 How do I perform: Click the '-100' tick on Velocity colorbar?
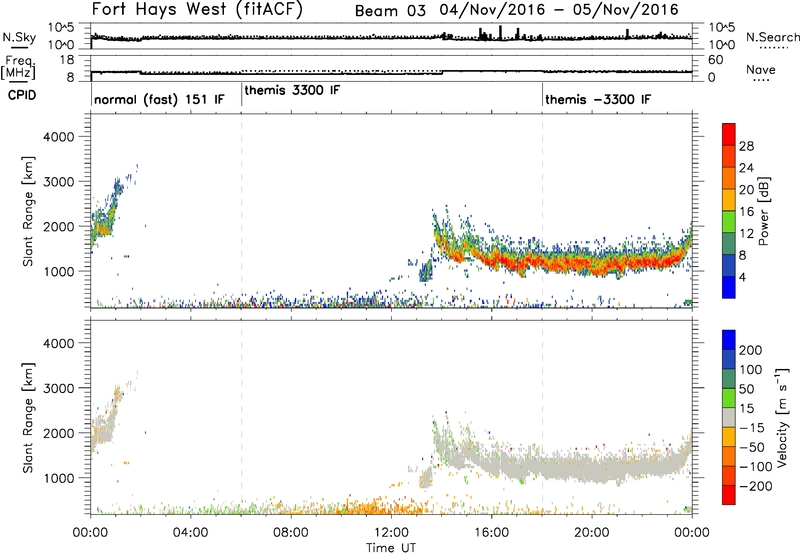(756, 467)
